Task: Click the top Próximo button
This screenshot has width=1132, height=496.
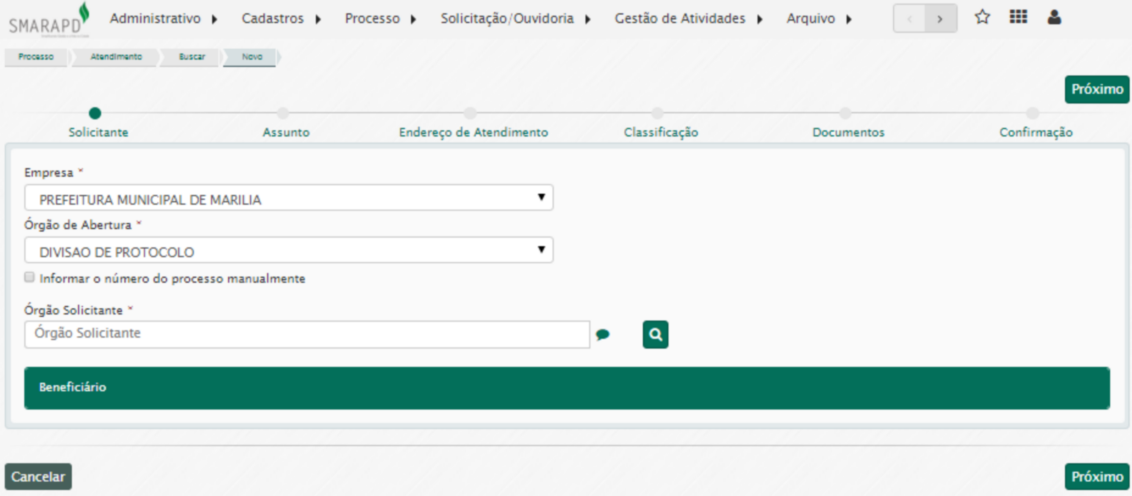Action: (1096, 89)
